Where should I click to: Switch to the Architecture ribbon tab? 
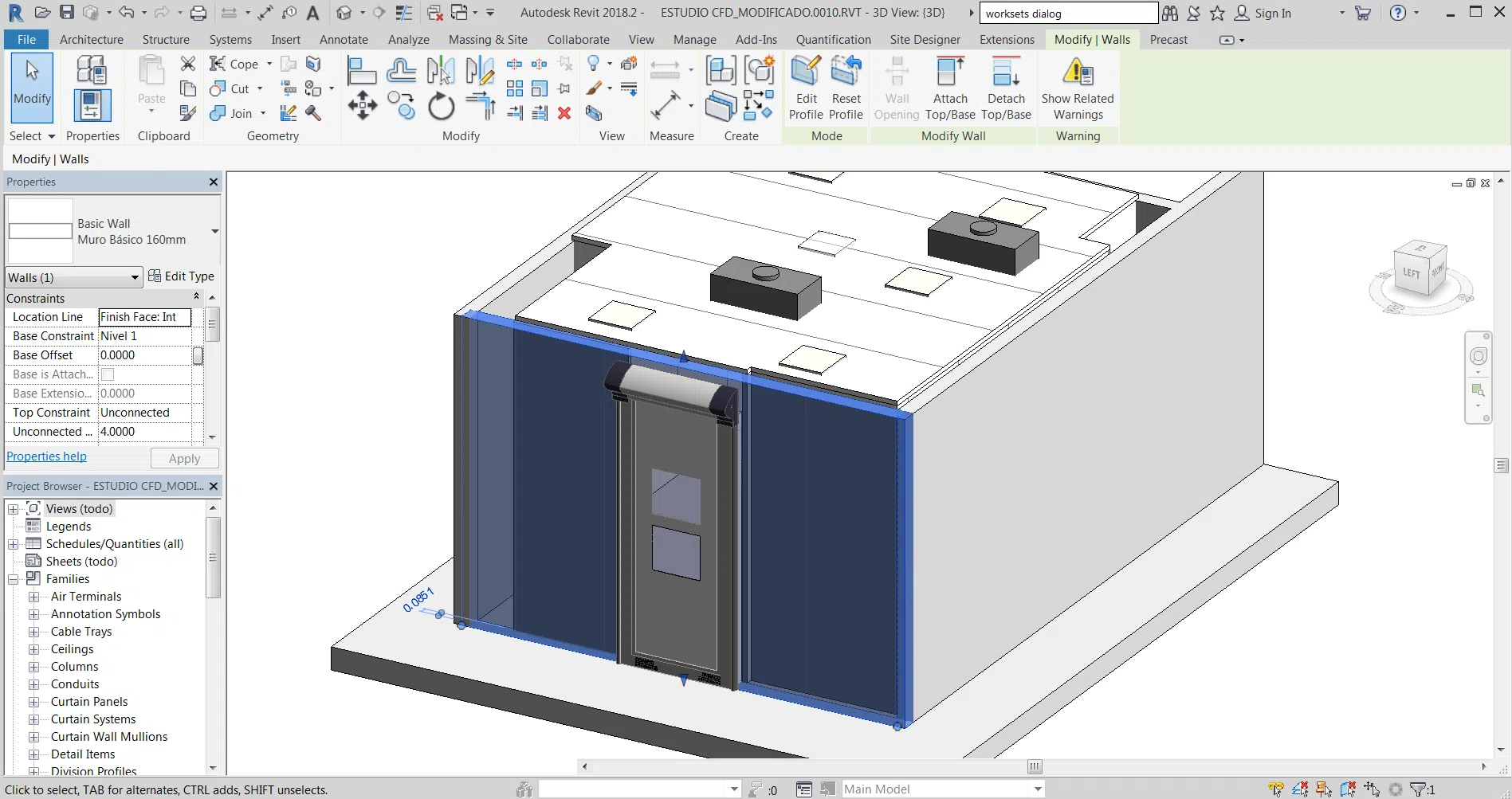click(x=91, y=39)
